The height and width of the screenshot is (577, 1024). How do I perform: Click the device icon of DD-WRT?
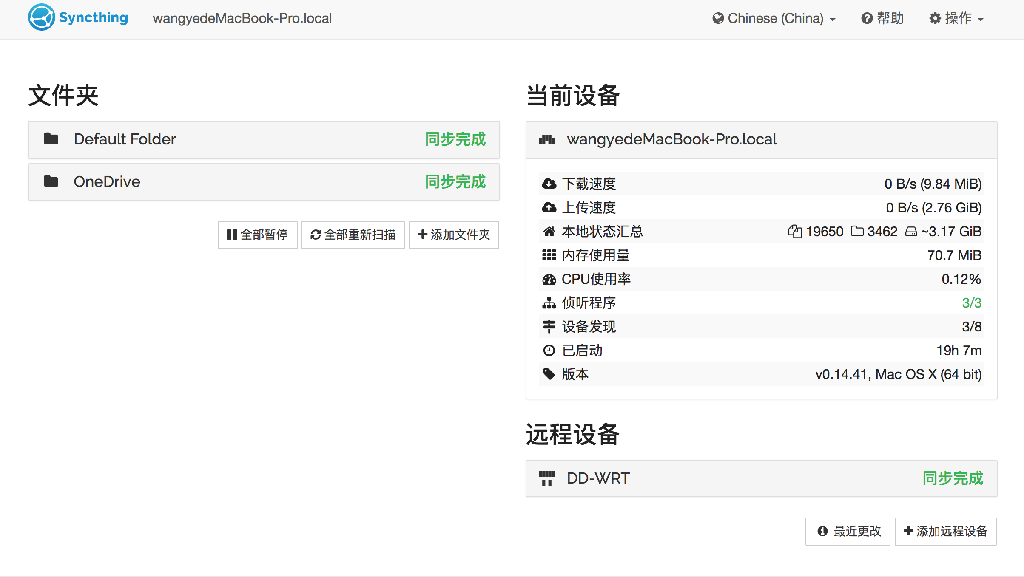point(547,478)
